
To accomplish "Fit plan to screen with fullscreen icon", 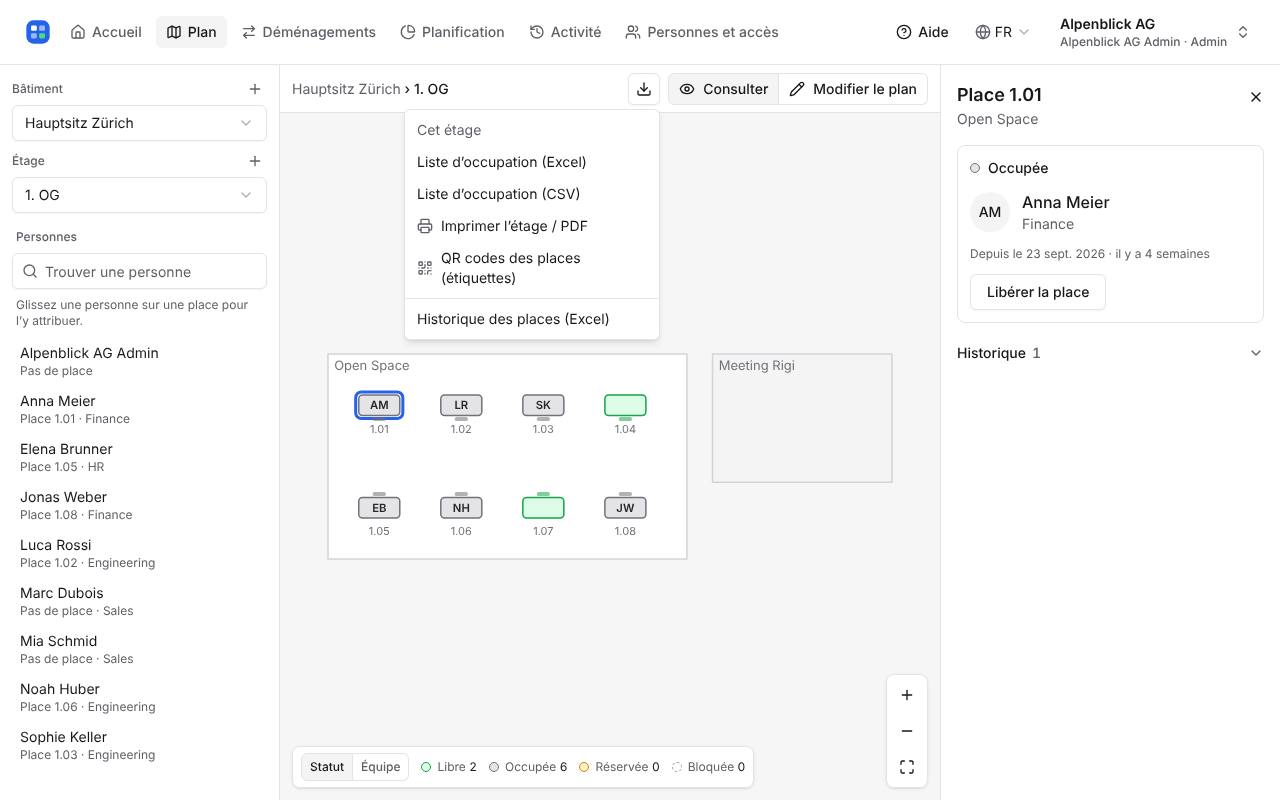I will click(907, 767).
